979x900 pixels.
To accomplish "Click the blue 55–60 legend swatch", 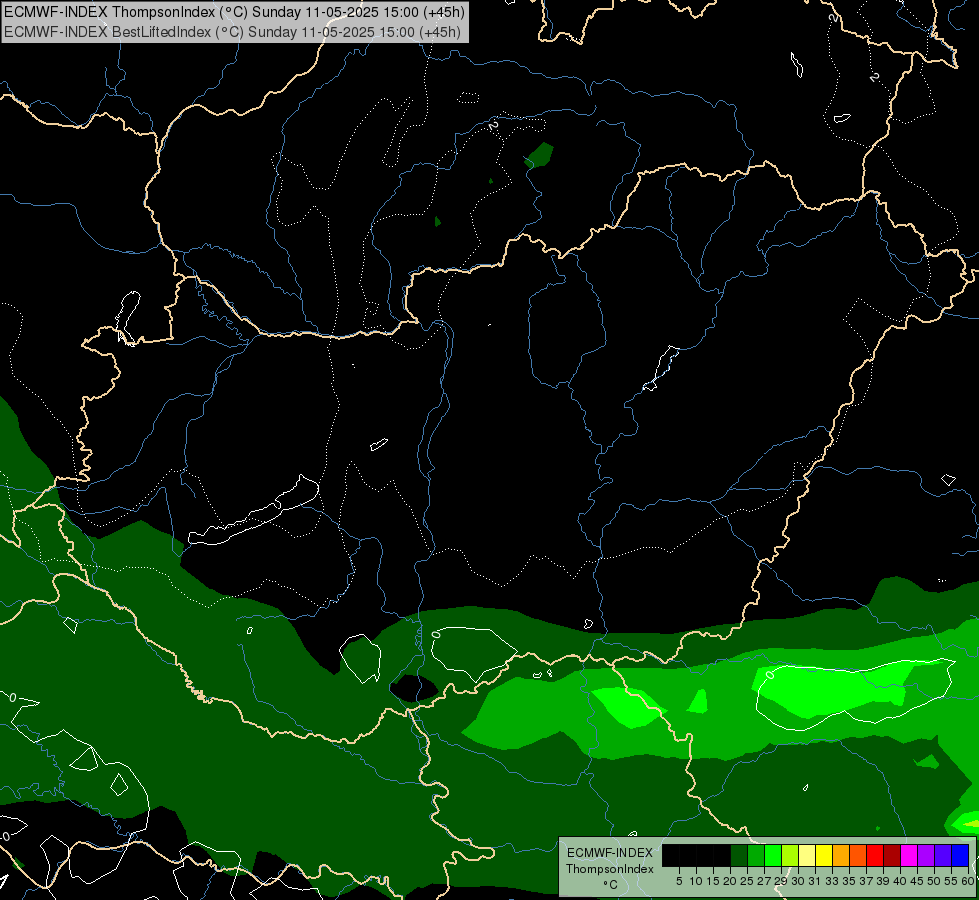I will (x=960, y=855).
